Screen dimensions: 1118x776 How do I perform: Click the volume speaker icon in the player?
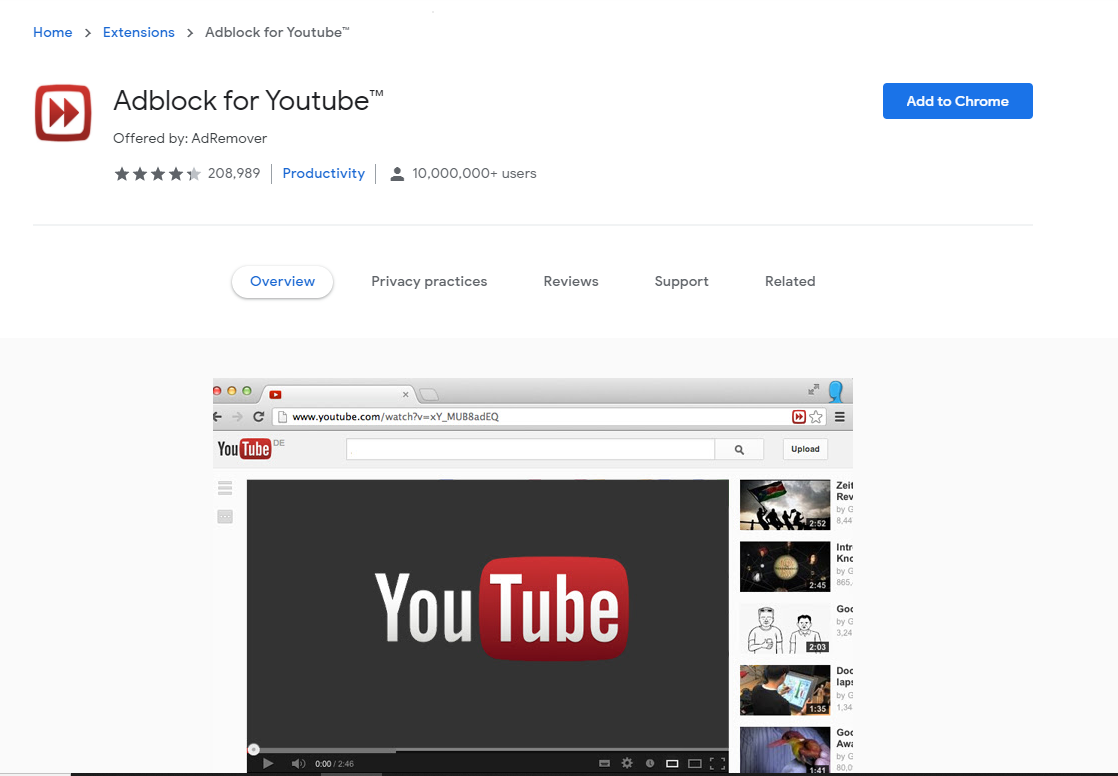coord(298,763)
